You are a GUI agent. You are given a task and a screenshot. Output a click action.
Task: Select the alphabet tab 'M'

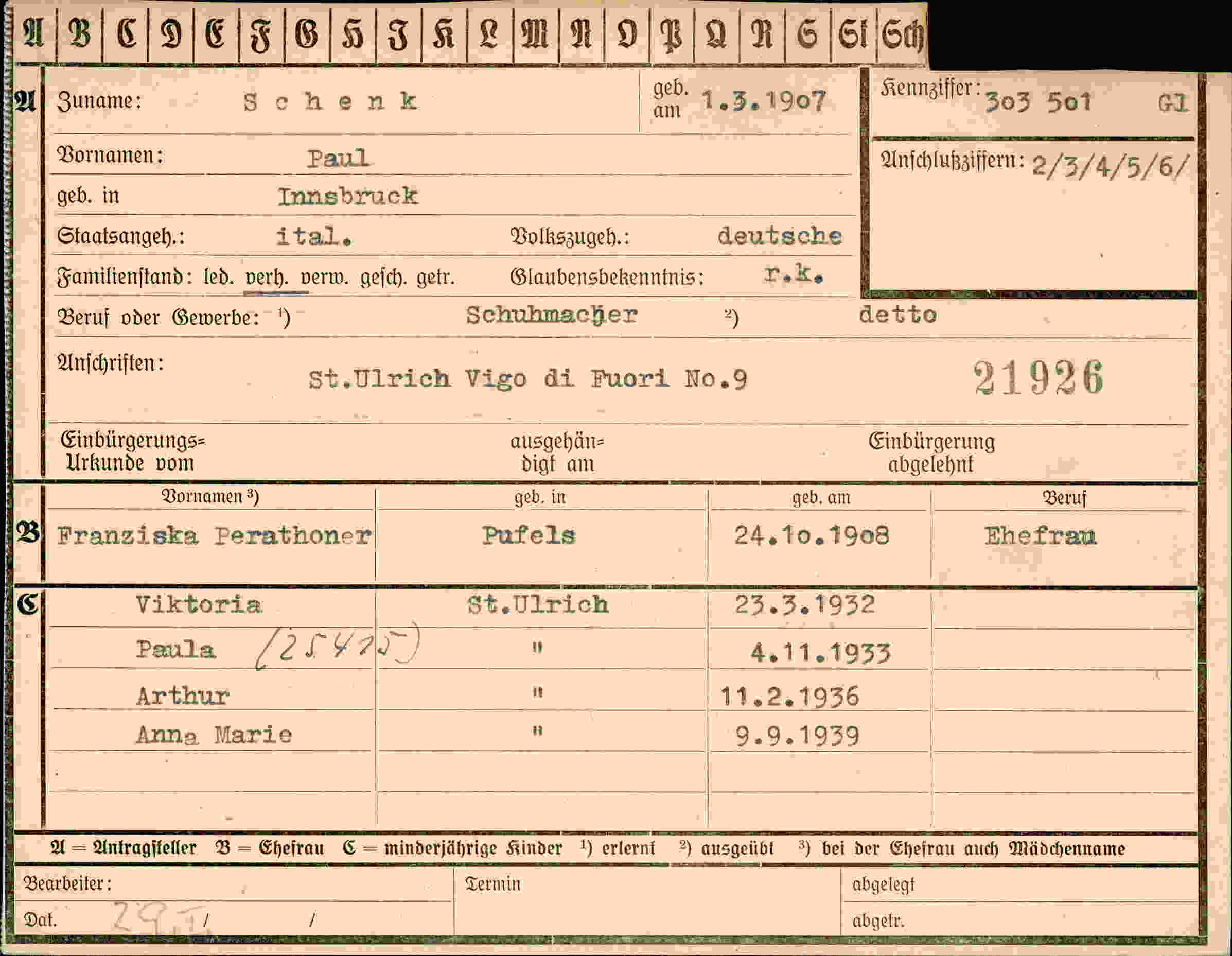click(535, 34)
